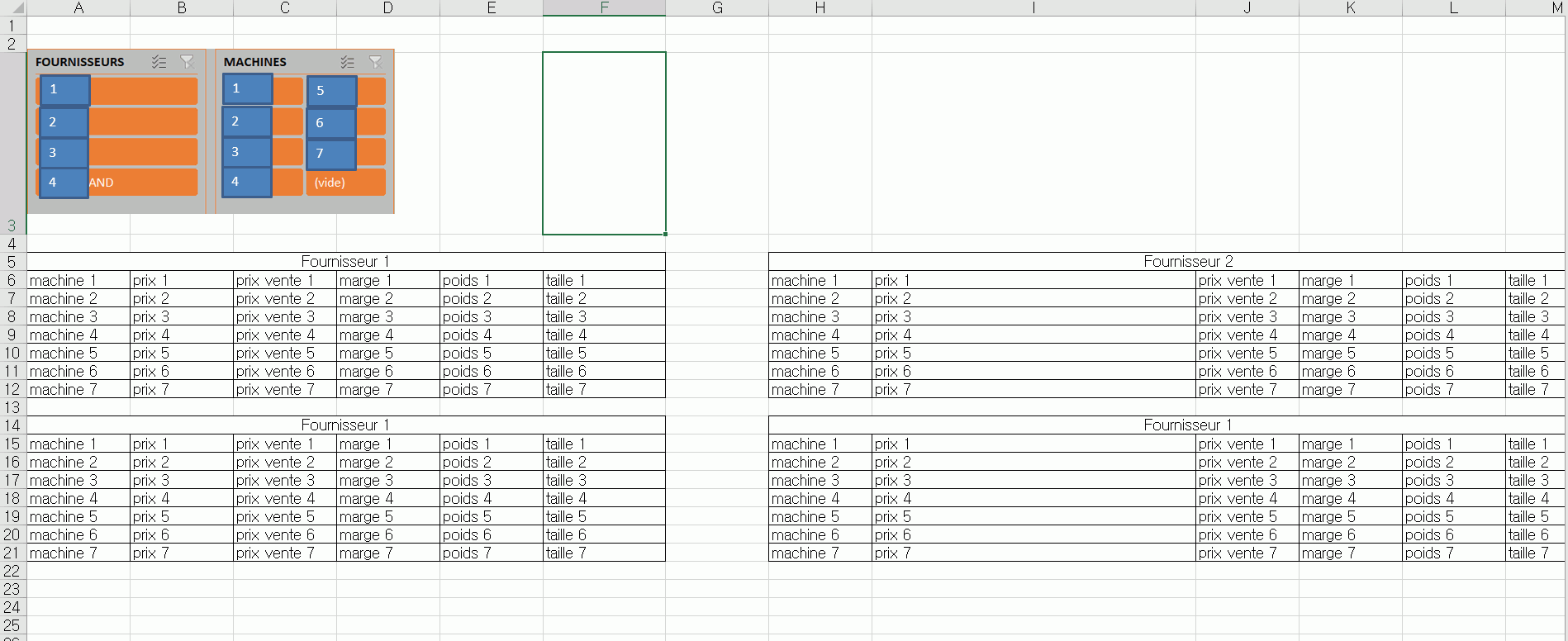
Task: Select the highlighted column F header
Action: [605, 7]
